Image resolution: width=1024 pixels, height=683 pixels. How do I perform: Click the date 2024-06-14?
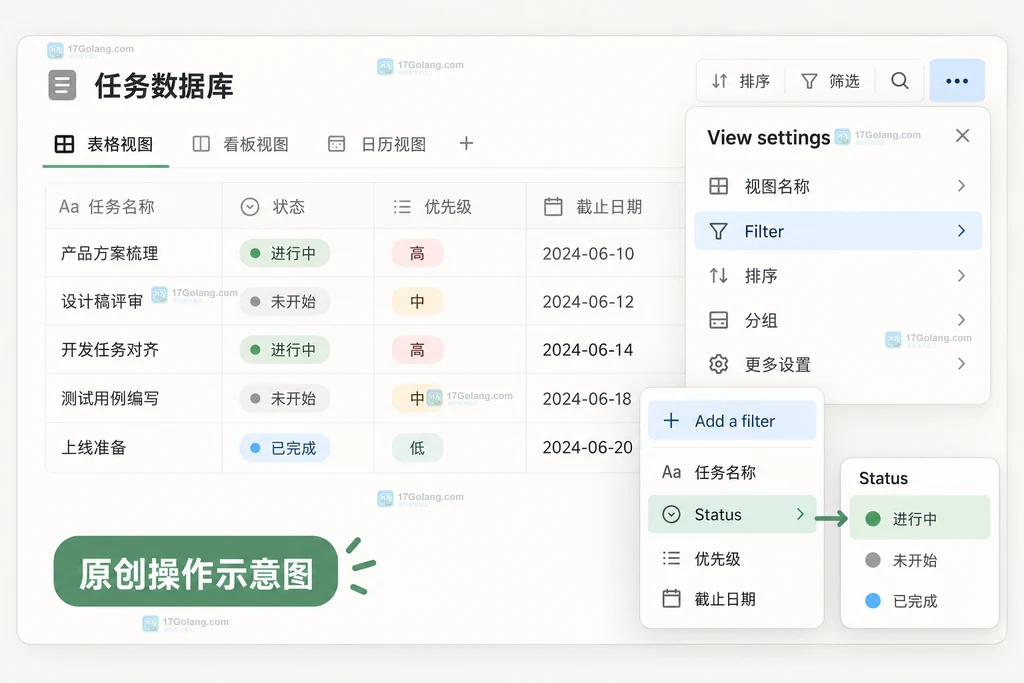coord(588,350)
